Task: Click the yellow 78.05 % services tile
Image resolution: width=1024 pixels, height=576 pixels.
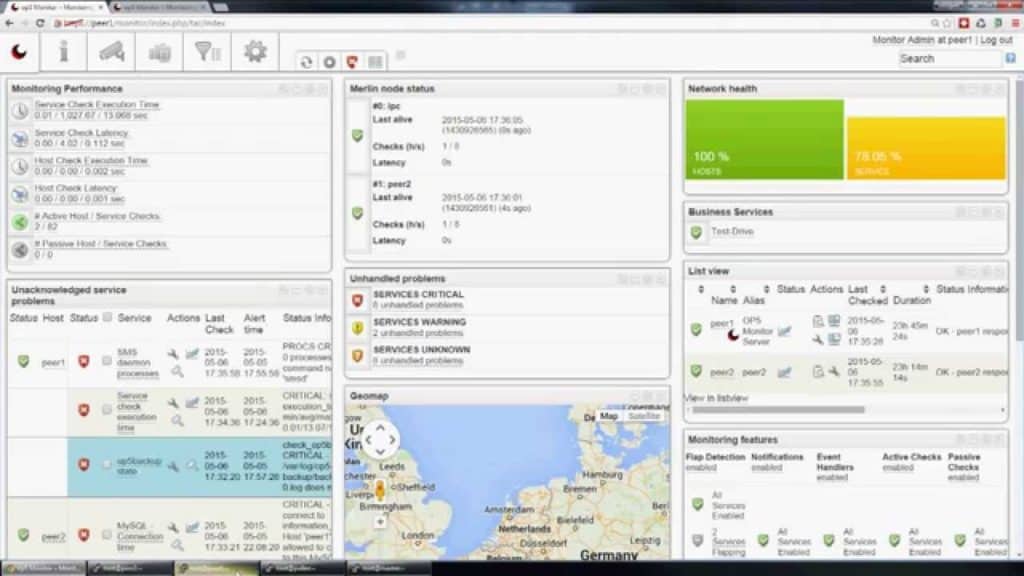Action: 926,148
